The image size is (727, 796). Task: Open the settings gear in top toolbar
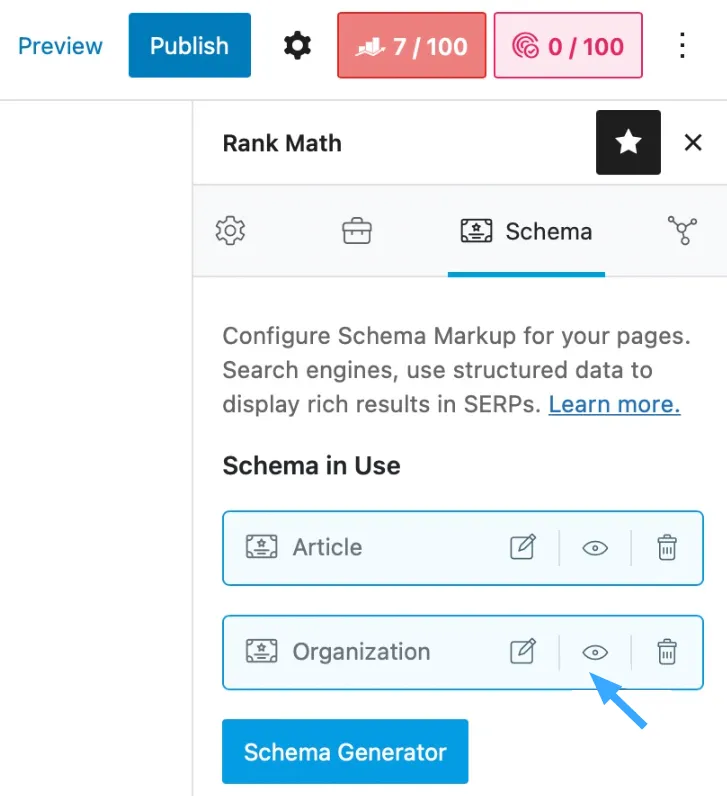click(x=297, y=46)
